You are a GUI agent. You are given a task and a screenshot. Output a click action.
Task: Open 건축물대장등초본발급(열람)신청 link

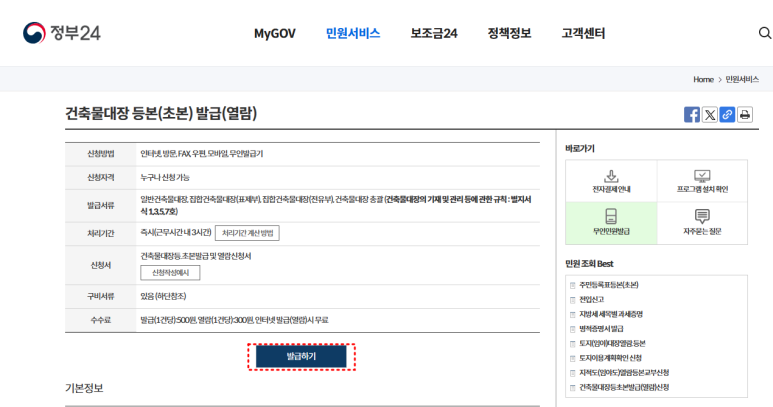coord(624,387)
